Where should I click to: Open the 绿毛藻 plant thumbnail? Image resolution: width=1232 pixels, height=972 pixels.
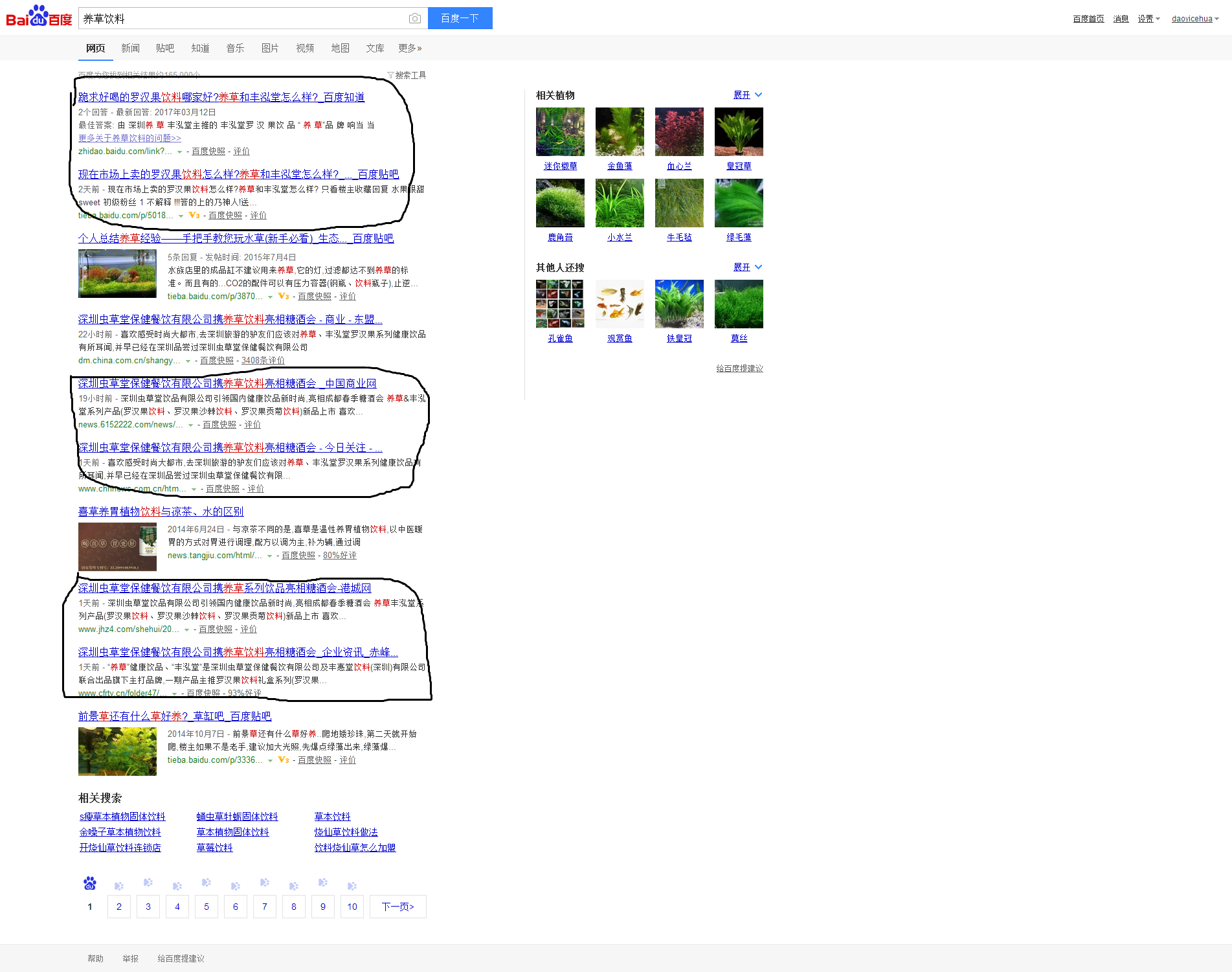click(x=739, y=203)
